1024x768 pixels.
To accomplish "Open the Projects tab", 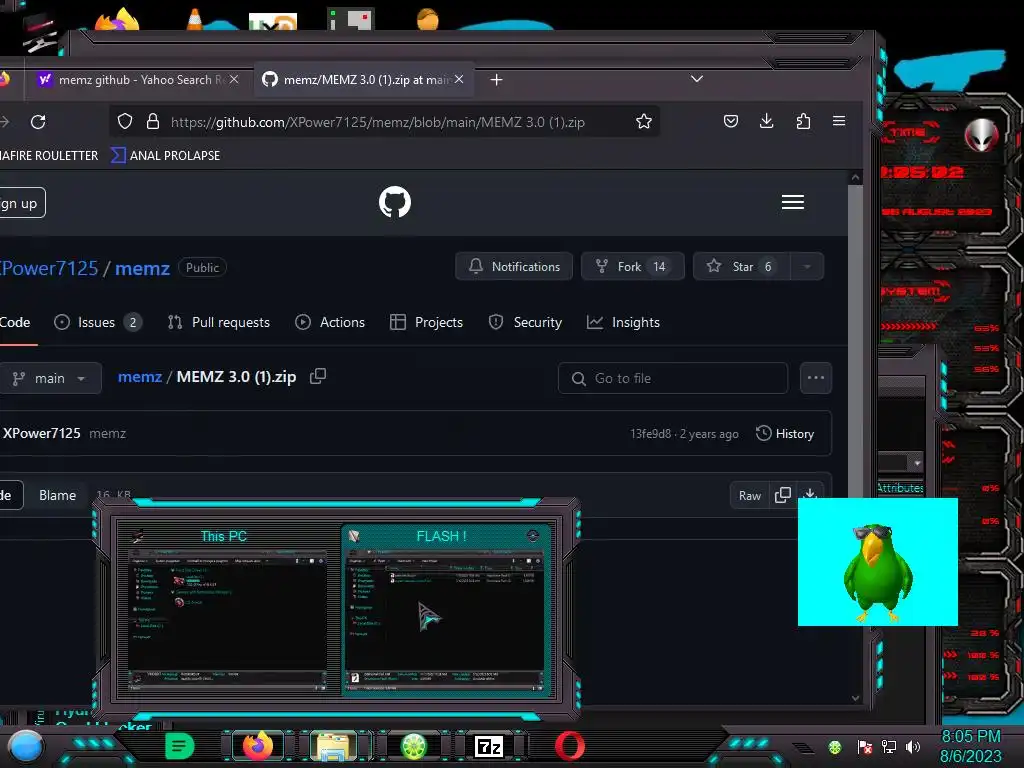I will click(x=426, y=323).
